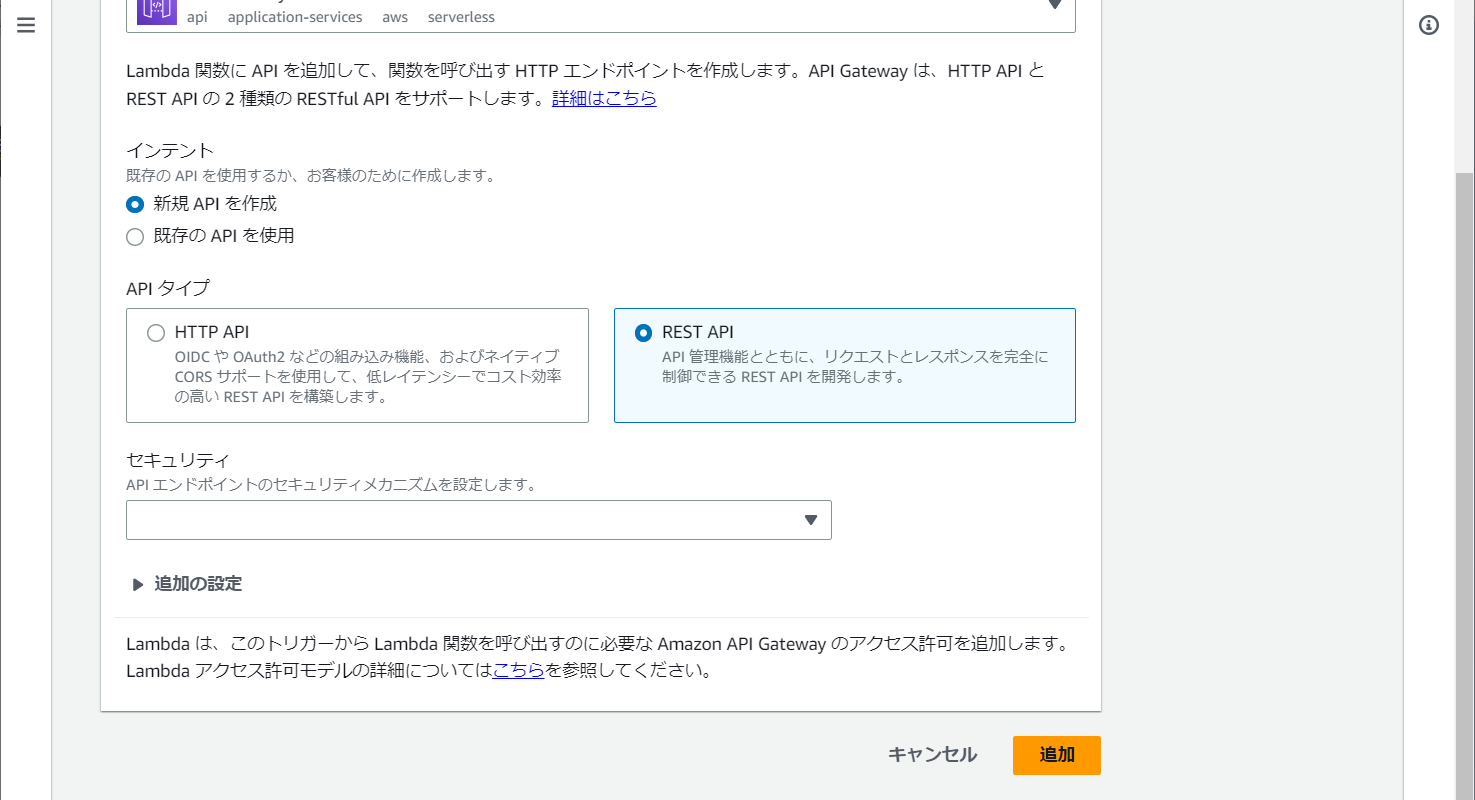Click the serverless tag in trigger field
This screenshot has height=800, width=1475.
[461, 17]
